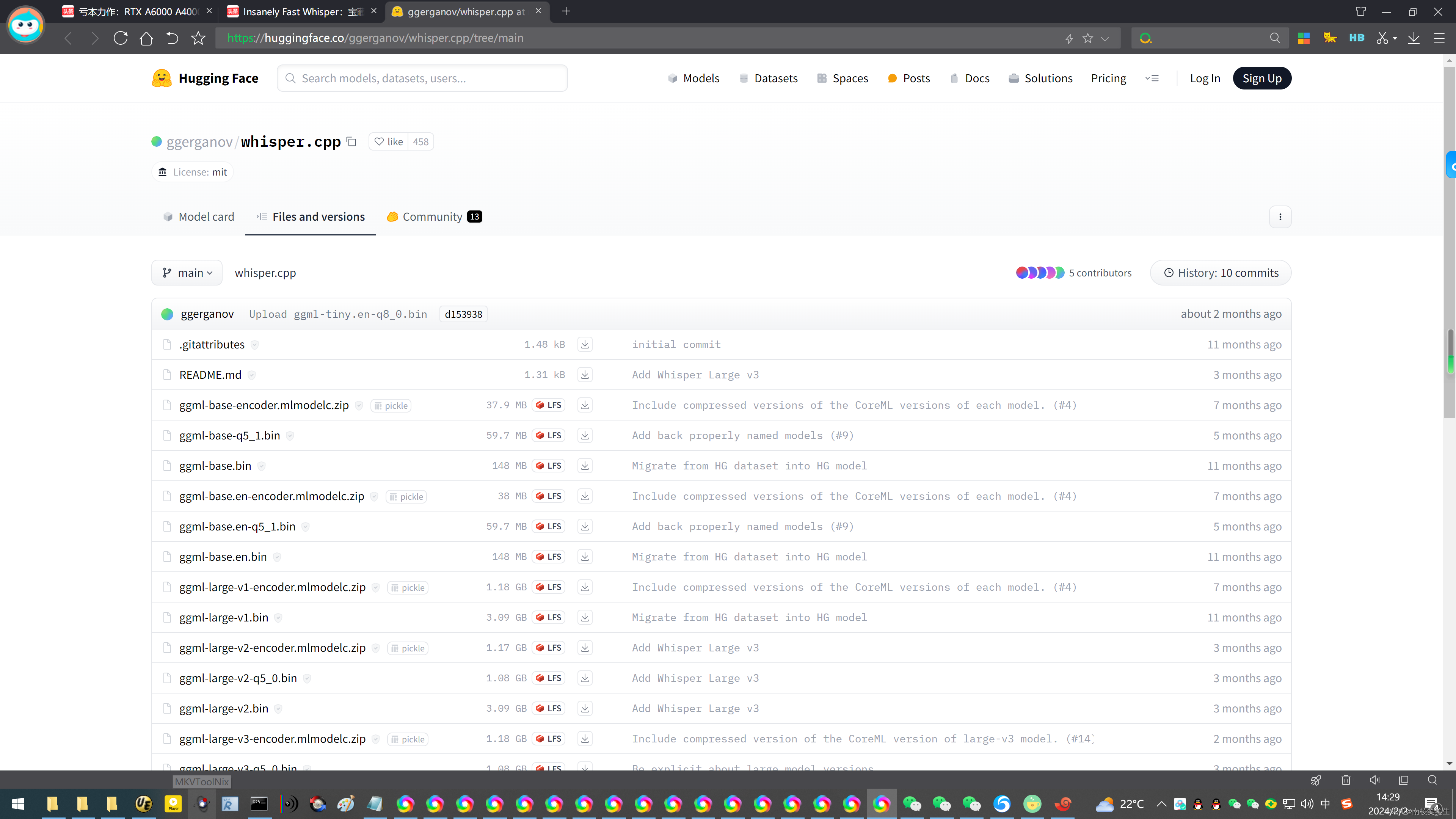Toggle the system volume icon in the tray

point(1307,804)
